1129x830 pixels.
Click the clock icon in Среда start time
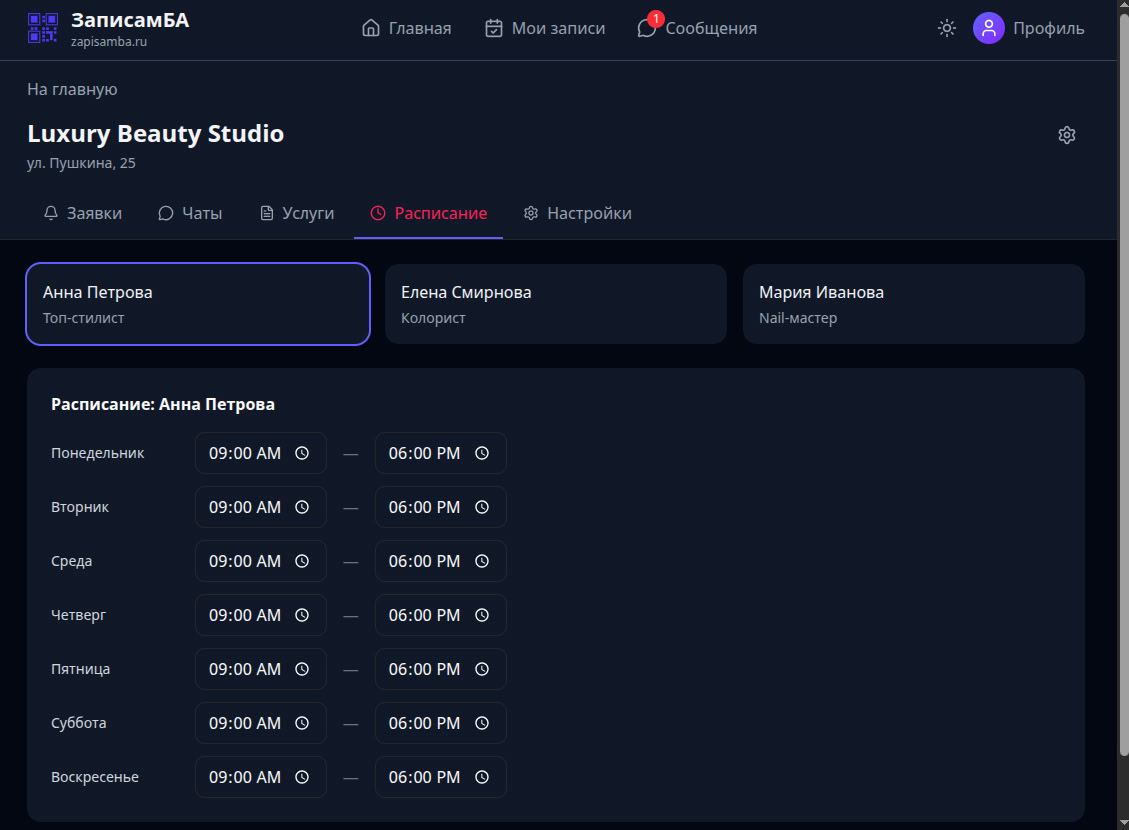click(302, 561)
